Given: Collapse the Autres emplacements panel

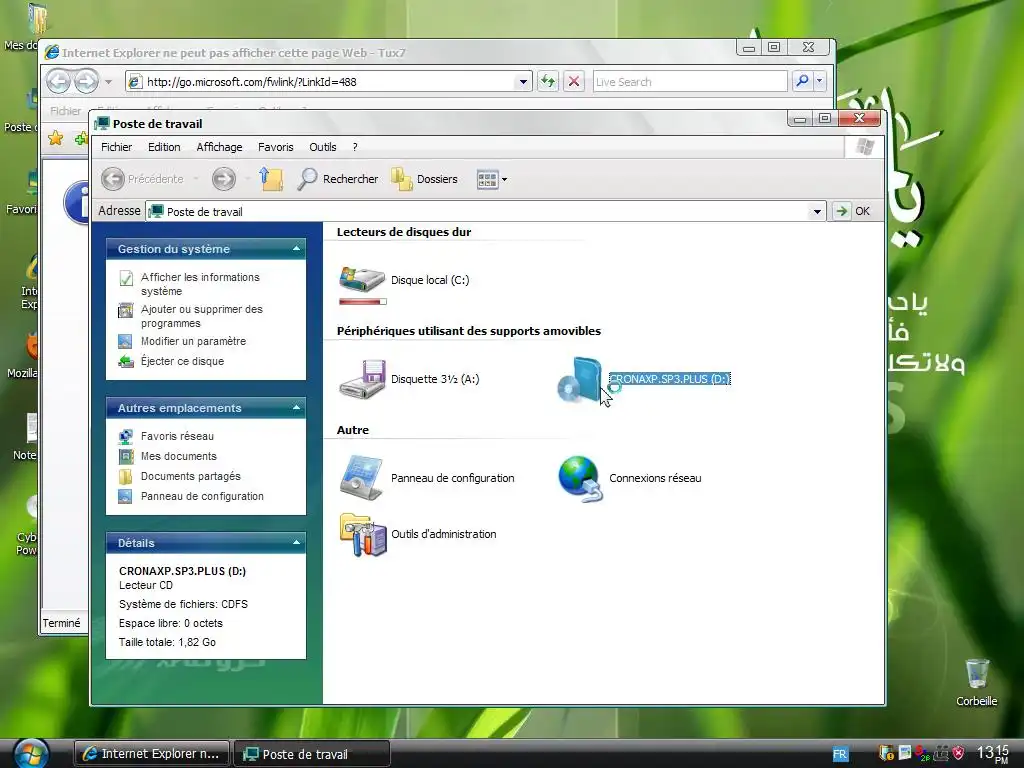Looking at the screenshot, I should [296, 408].
